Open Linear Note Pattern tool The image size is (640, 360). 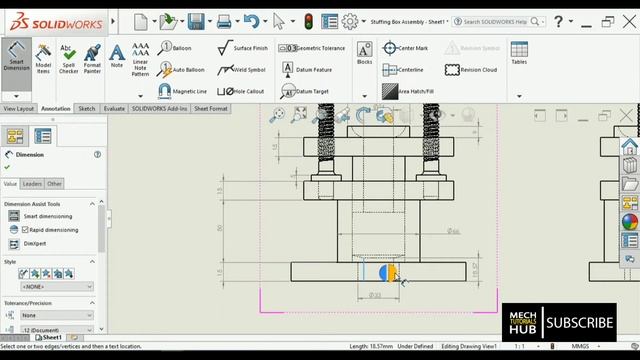click(140, 59)
